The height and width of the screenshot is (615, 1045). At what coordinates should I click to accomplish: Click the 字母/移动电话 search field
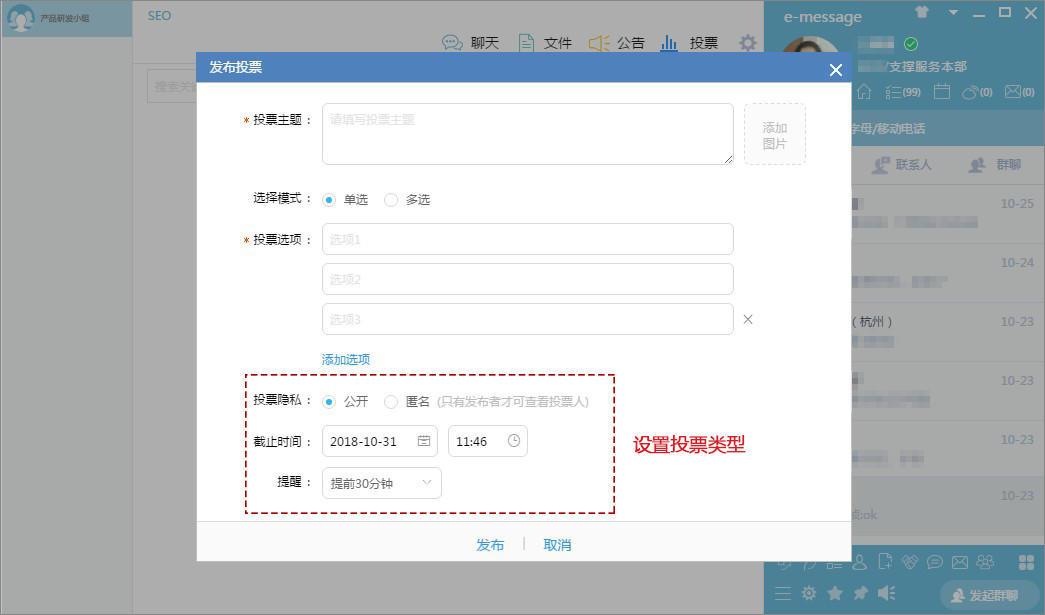point(948,129)
